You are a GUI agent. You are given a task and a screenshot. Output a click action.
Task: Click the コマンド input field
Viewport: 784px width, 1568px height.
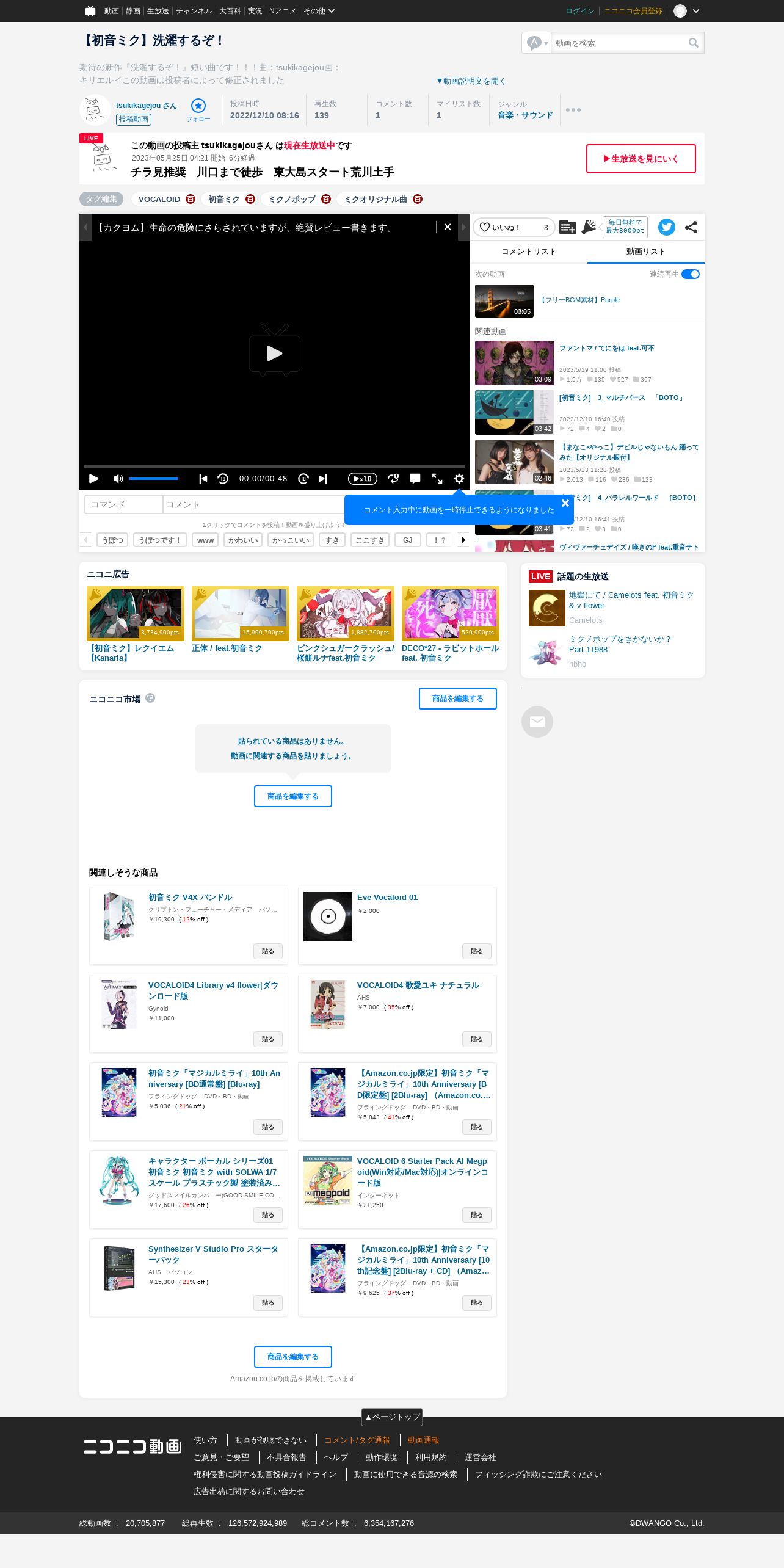(x=124, y=504)
